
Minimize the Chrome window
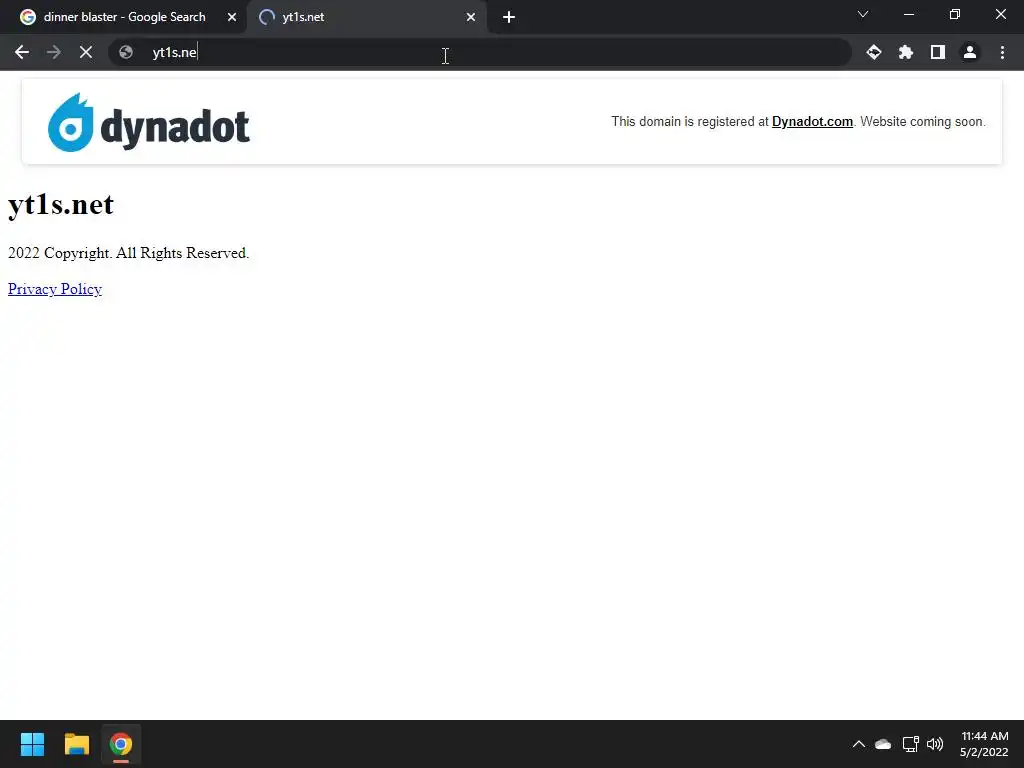click(x=908, y=14)
